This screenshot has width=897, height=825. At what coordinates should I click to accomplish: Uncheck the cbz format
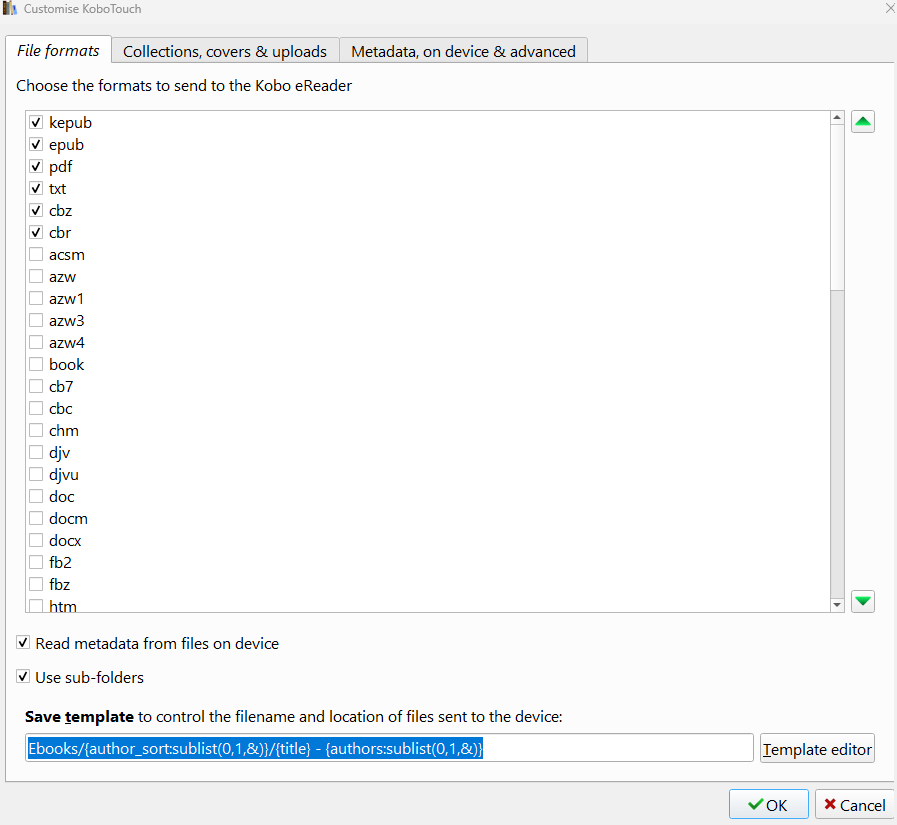click(36, 211)
